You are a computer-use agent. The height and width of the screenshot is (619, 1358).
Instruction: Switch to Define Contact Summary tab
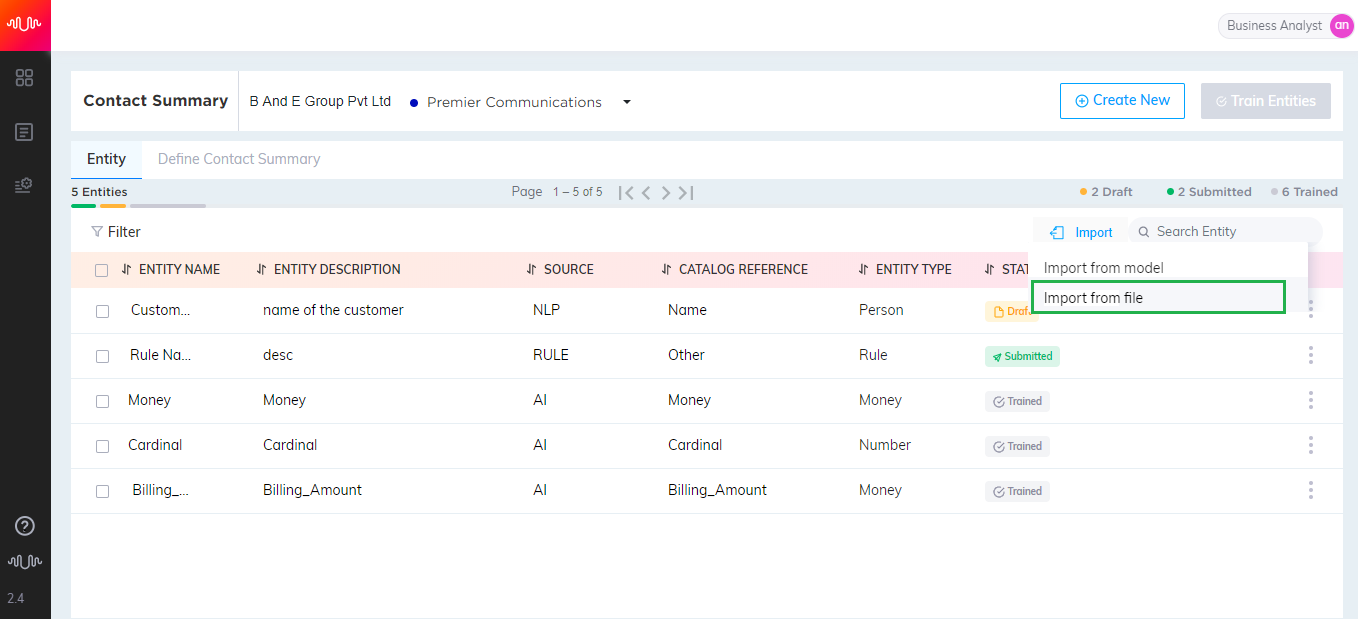coord(239,159)
